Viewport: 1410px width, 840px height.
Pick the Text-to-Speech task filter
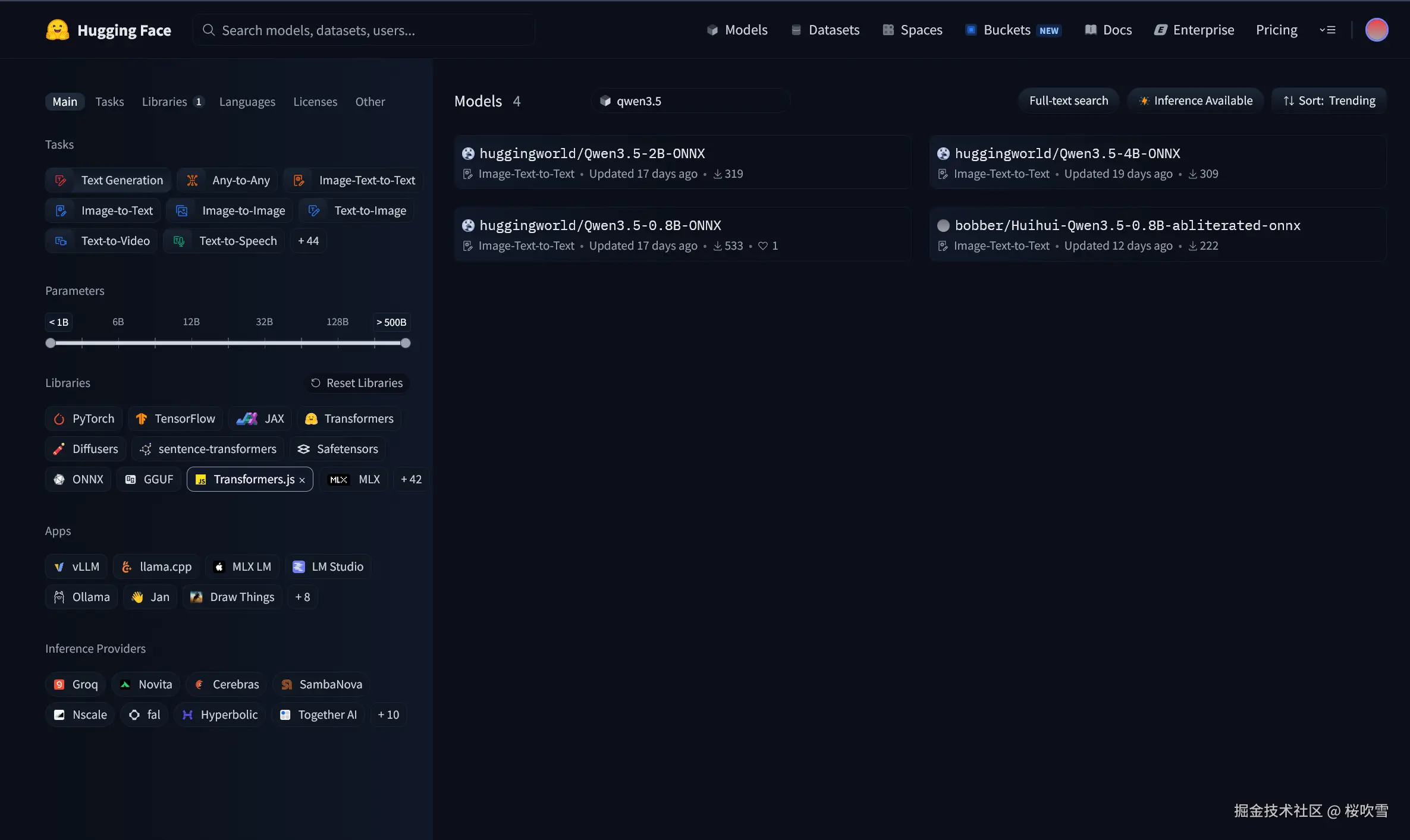[x=225, y=241]
